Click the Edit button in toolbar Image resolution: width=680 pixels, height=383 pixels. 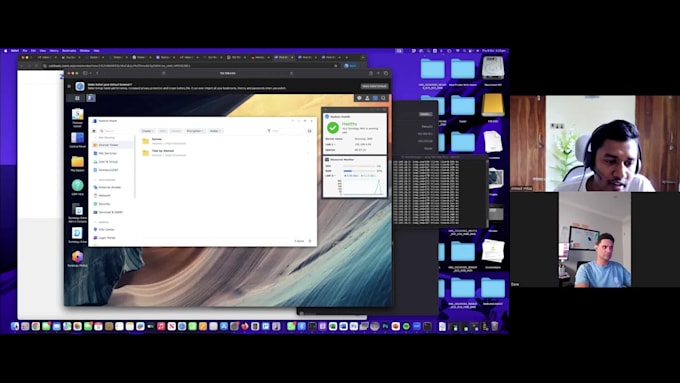(x=163, y=131)
